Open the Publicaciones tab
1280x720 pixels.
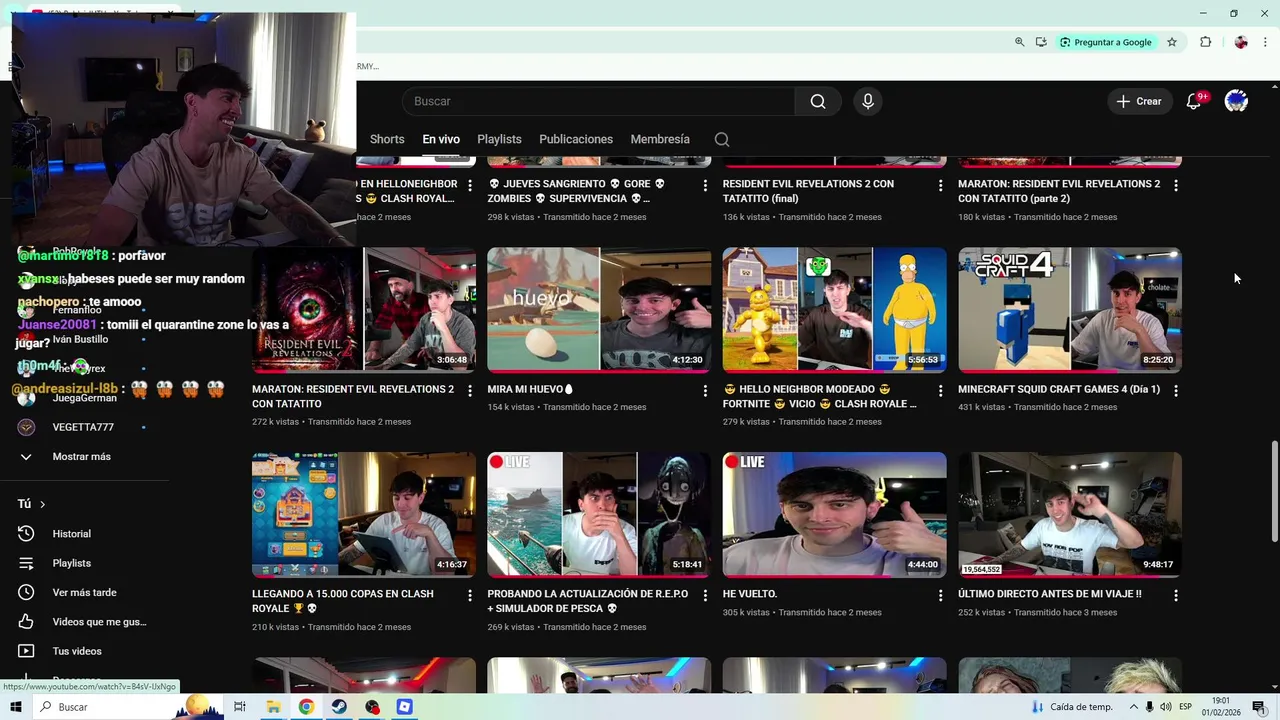(576, 139)
